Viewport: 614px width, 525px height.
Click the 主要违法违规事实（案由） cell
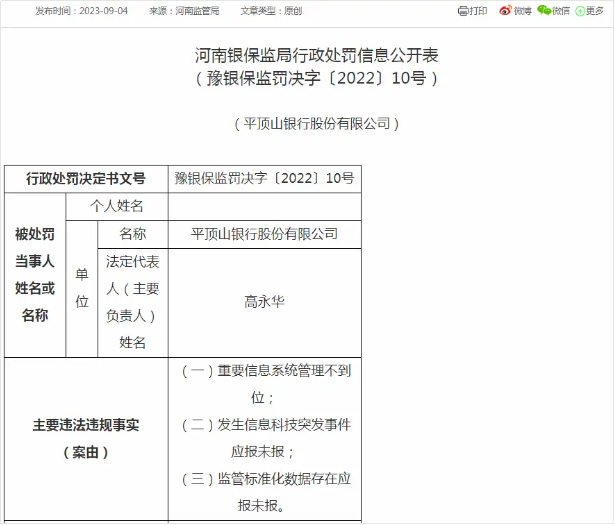coord(86,439)
